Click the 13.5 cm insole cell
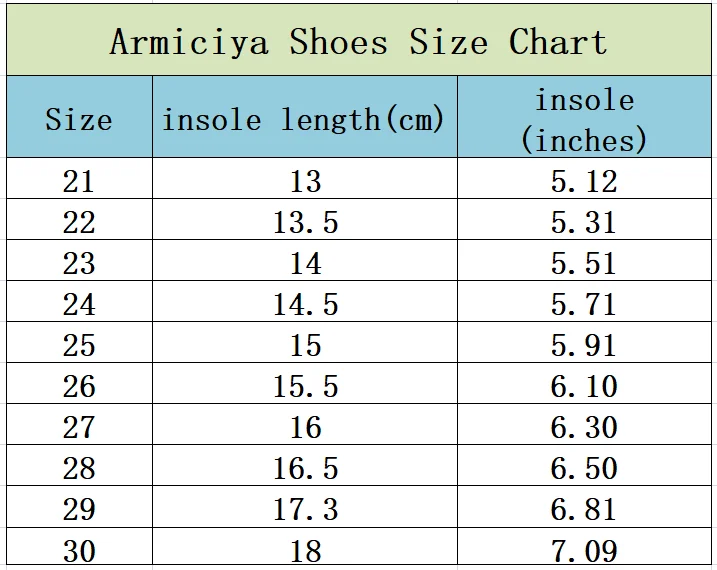The height and width of the screenshot is (570, 717). [x=305, y=222]
